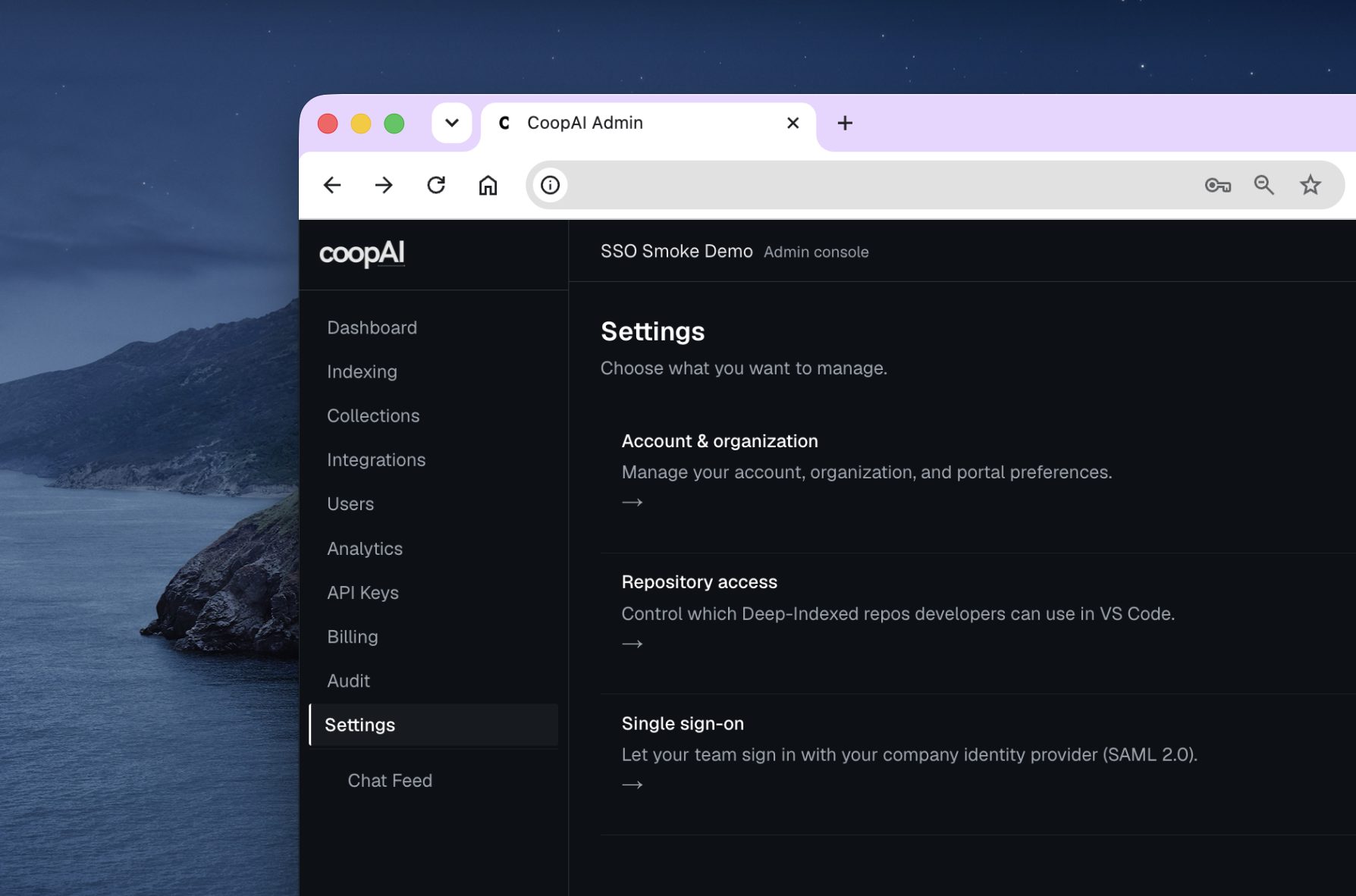View site information icon in address bar
The height and width of the screenshot is (896, 1356).
pyautogui.click(x=551, y=185)
